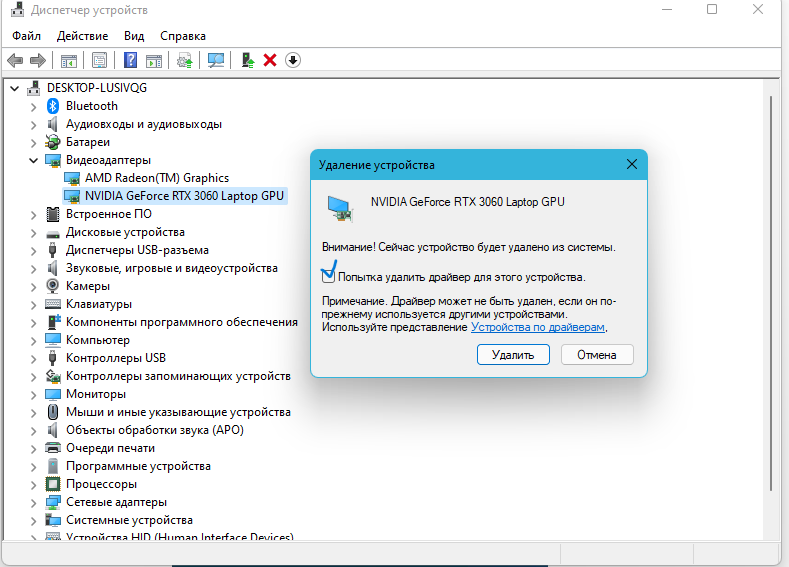Click the Bluetooth category icon
This screenshot has width=789, height=567.
click(53, 106)
